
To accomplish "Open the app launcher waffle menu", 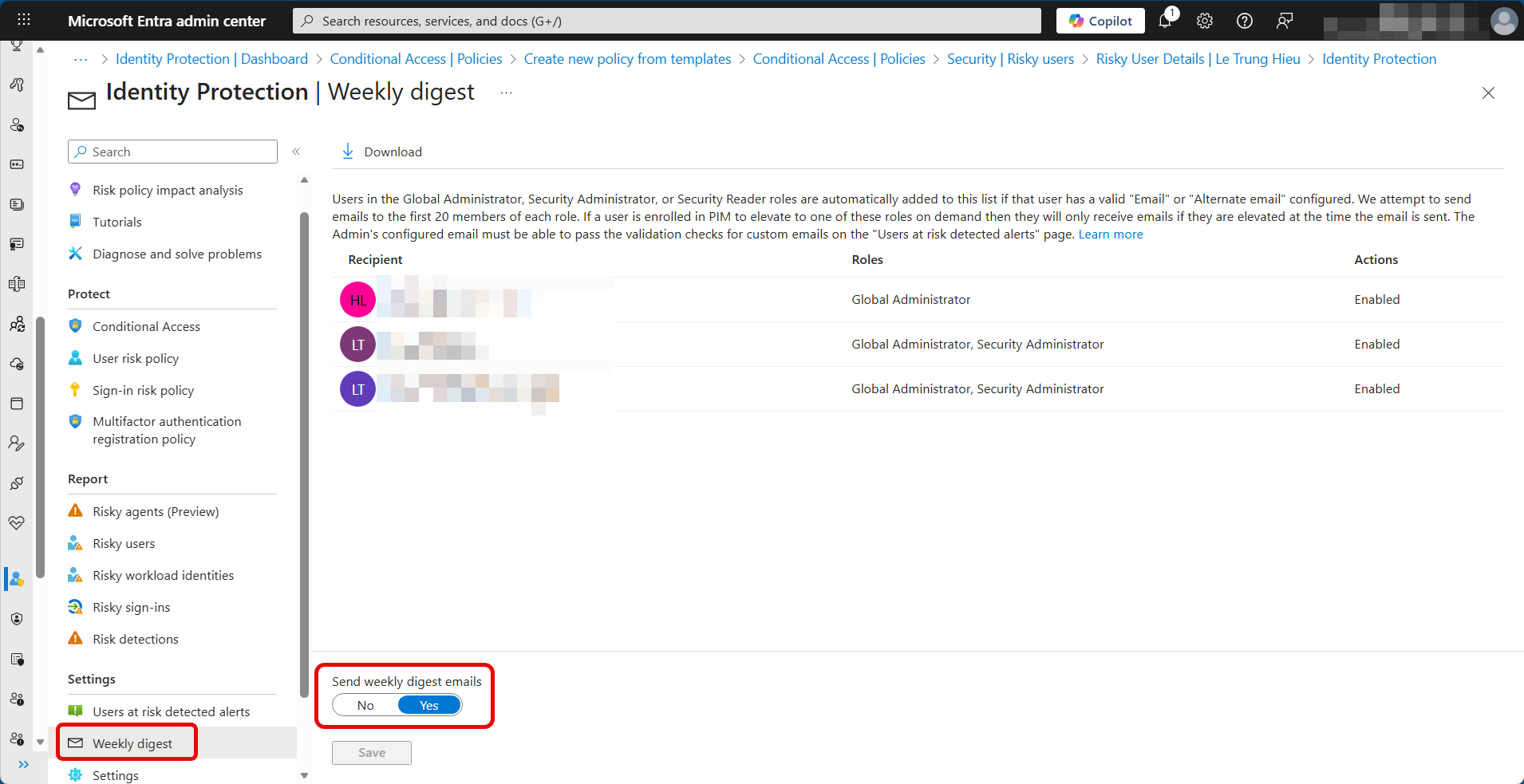I will coord(24,20).
